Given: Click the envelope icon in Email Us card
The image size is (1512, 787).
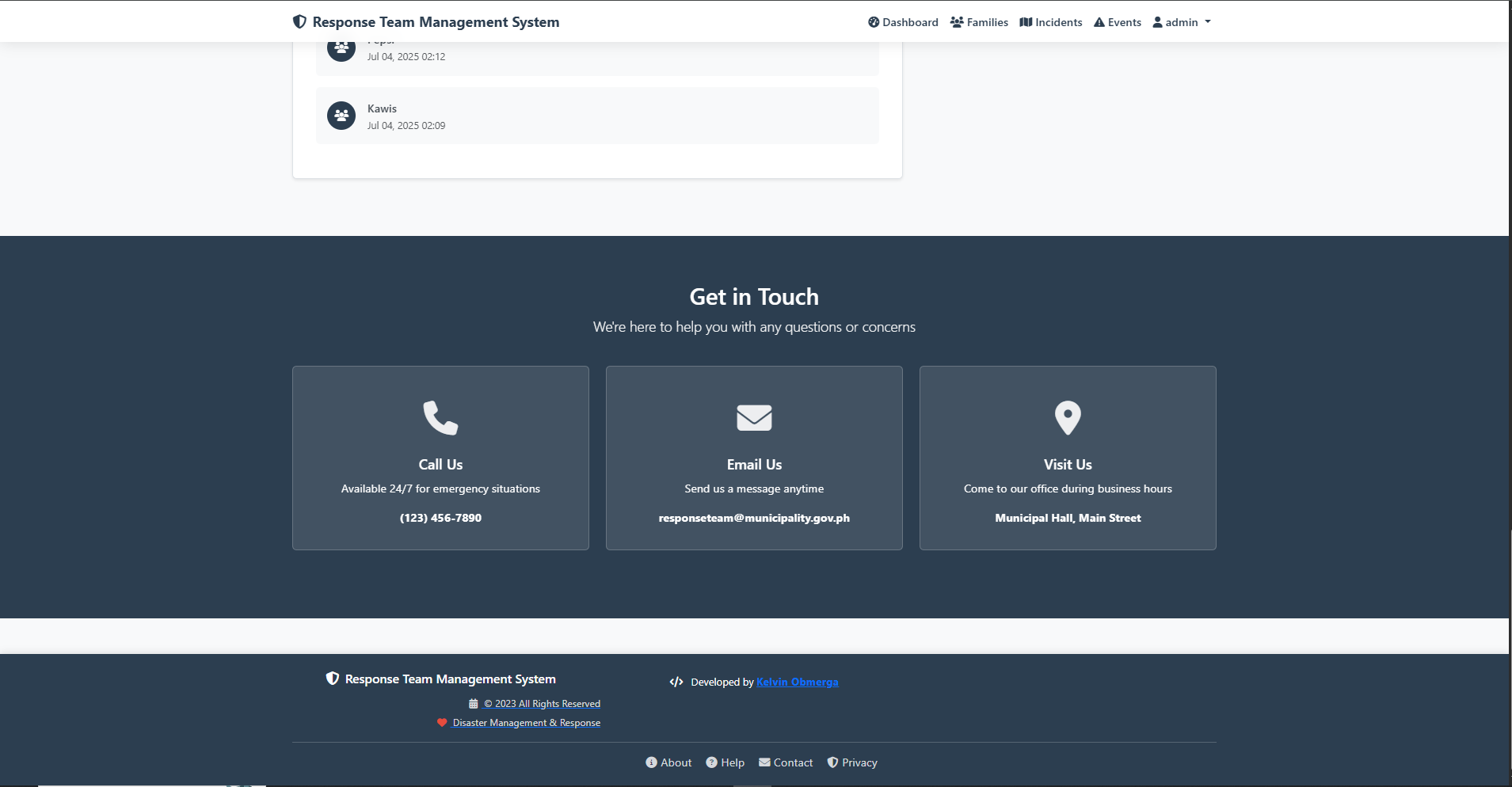Looking at the screenshot, I should click(x=753, y=417).
